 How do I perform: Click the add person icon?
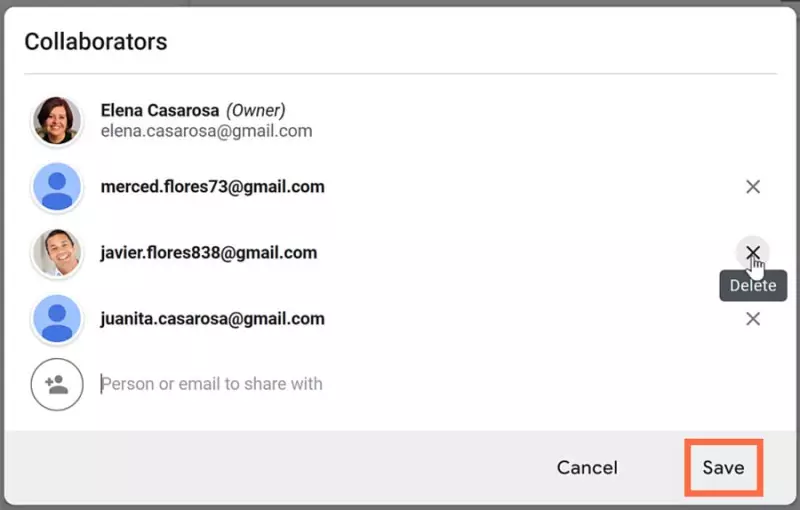[57, 384]
